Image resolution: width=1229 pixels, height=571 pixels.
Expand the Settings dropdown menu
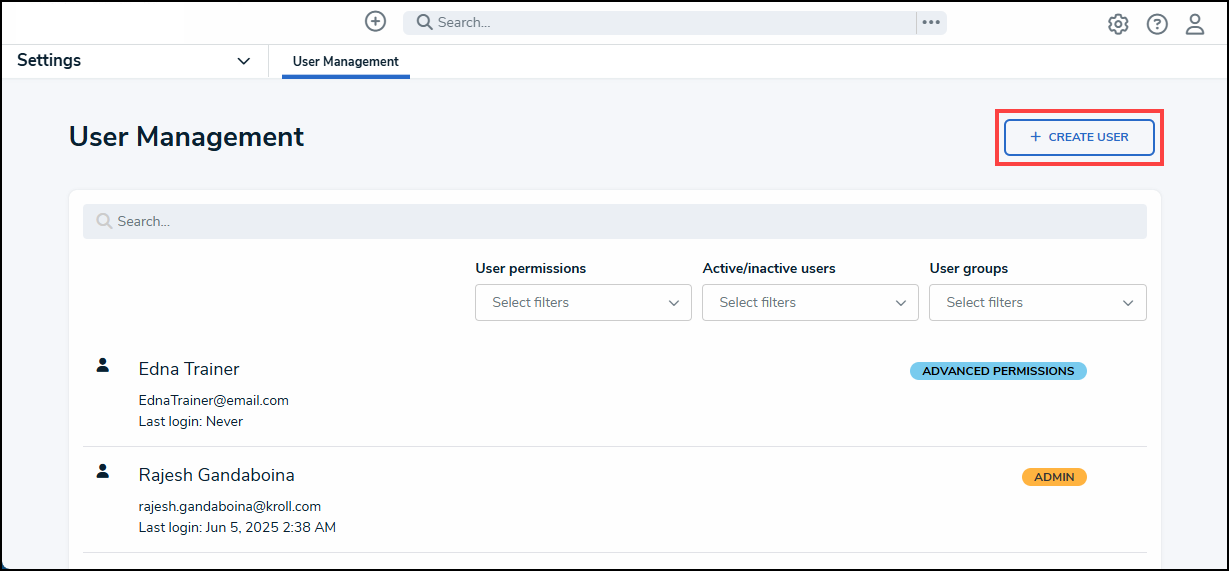point(134,61)
